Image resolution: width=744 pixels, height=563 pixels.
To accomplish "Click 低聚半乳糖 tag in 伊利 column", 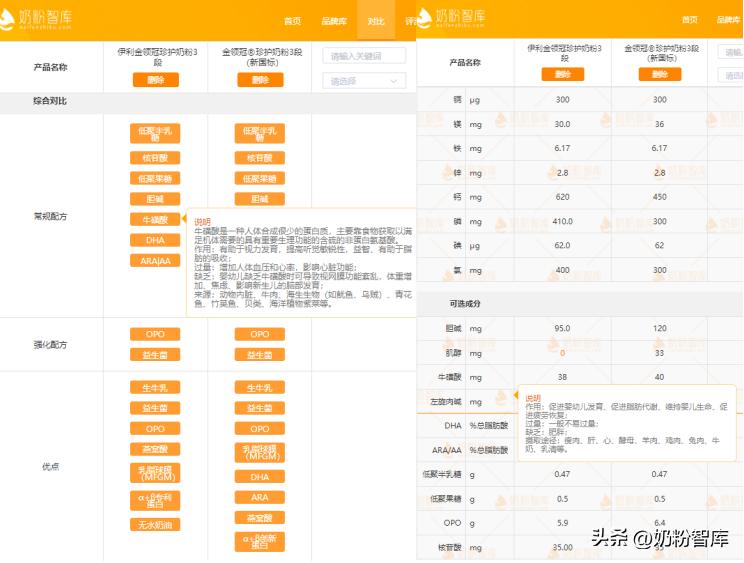I will tap(155, 133).
